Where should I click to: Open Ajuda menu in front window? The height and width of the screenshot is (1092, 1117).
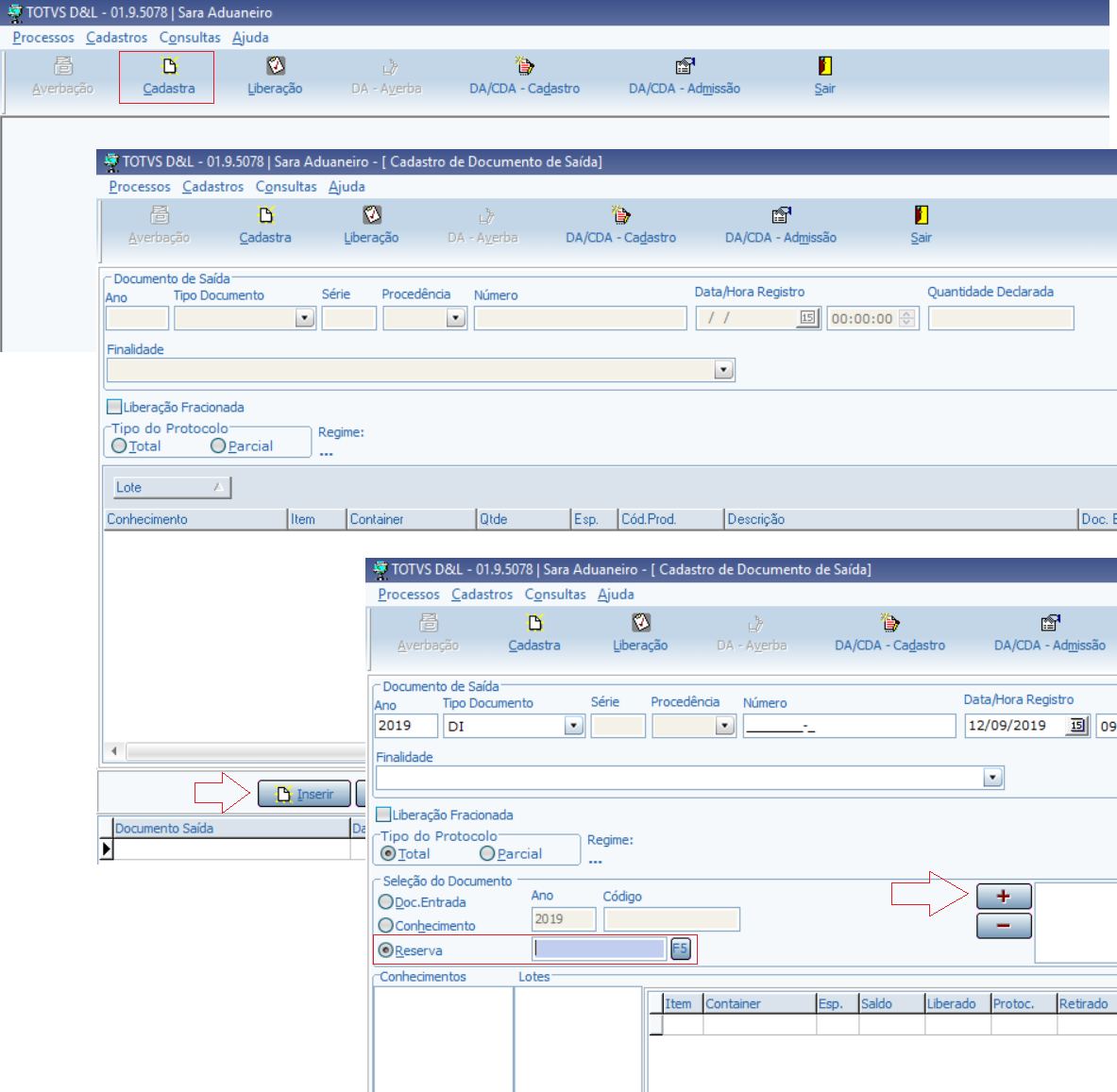617,594
